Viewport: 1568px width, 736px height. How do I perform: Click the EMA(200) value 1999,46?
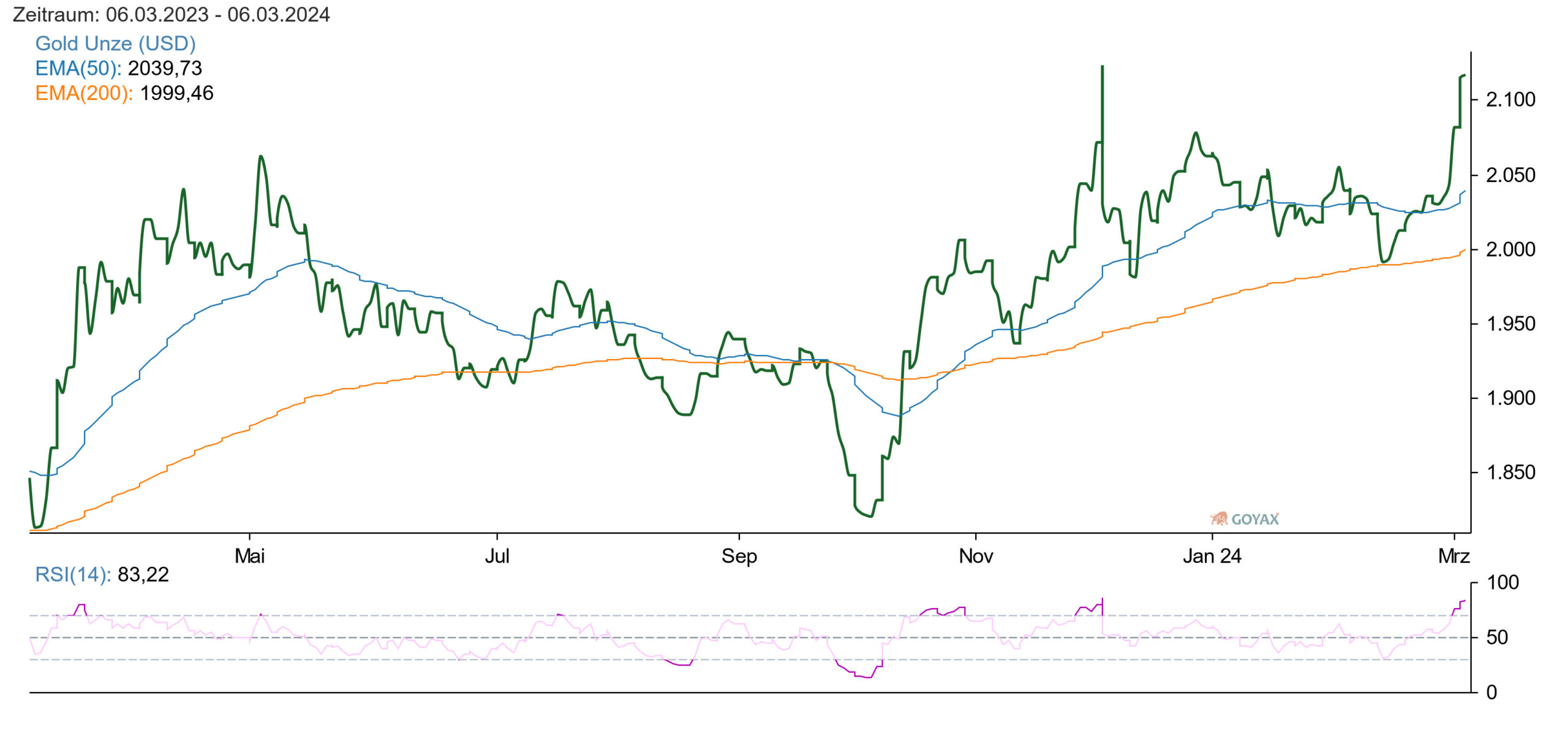[x=176, y=93]
